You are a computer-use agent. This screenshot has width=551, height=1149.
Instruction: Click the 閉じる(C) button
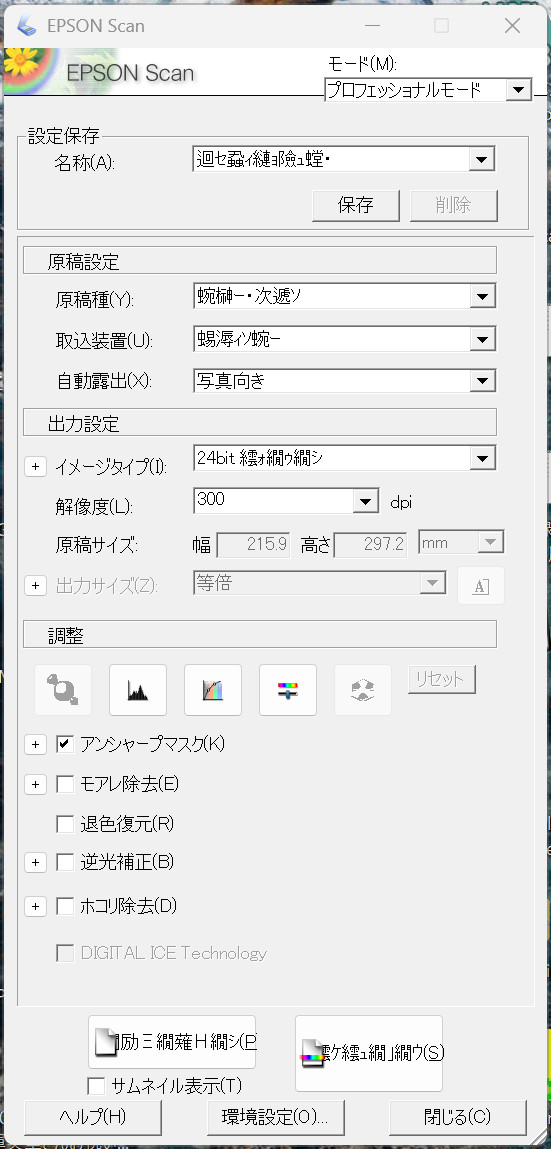[x=457, y=1117]
